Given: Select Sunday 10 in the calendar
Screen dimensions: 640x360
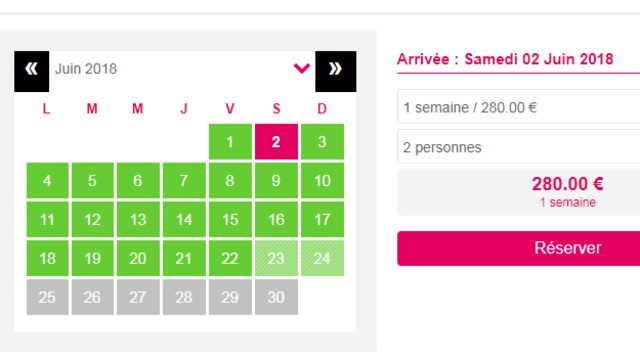Looking at the screenshot, I should 322,180.
